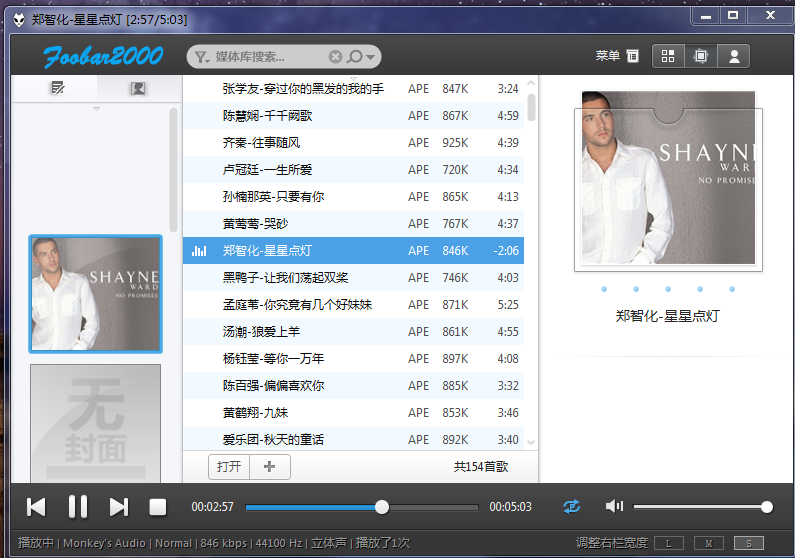Click in the 媒体库搜索 input field
The width and height of the screenshot is (795, 558).
point(270,57)
